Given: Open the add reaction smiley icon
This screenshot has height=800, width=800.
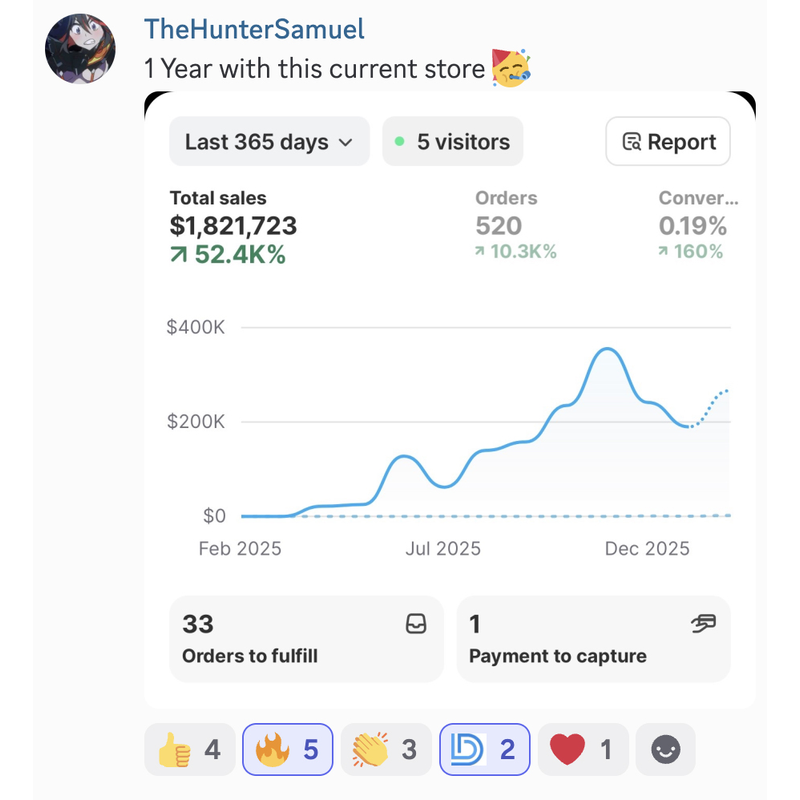Looking at the screenshot, I should click(665, 749).
